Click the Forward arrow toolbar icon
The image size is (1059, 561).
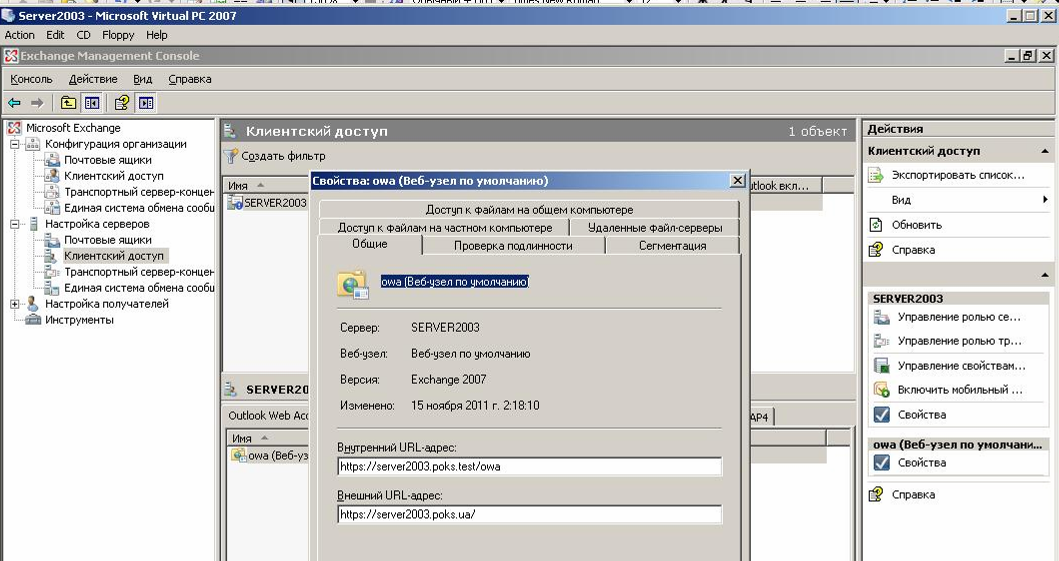pyautogui.click(x=37, y=103)
